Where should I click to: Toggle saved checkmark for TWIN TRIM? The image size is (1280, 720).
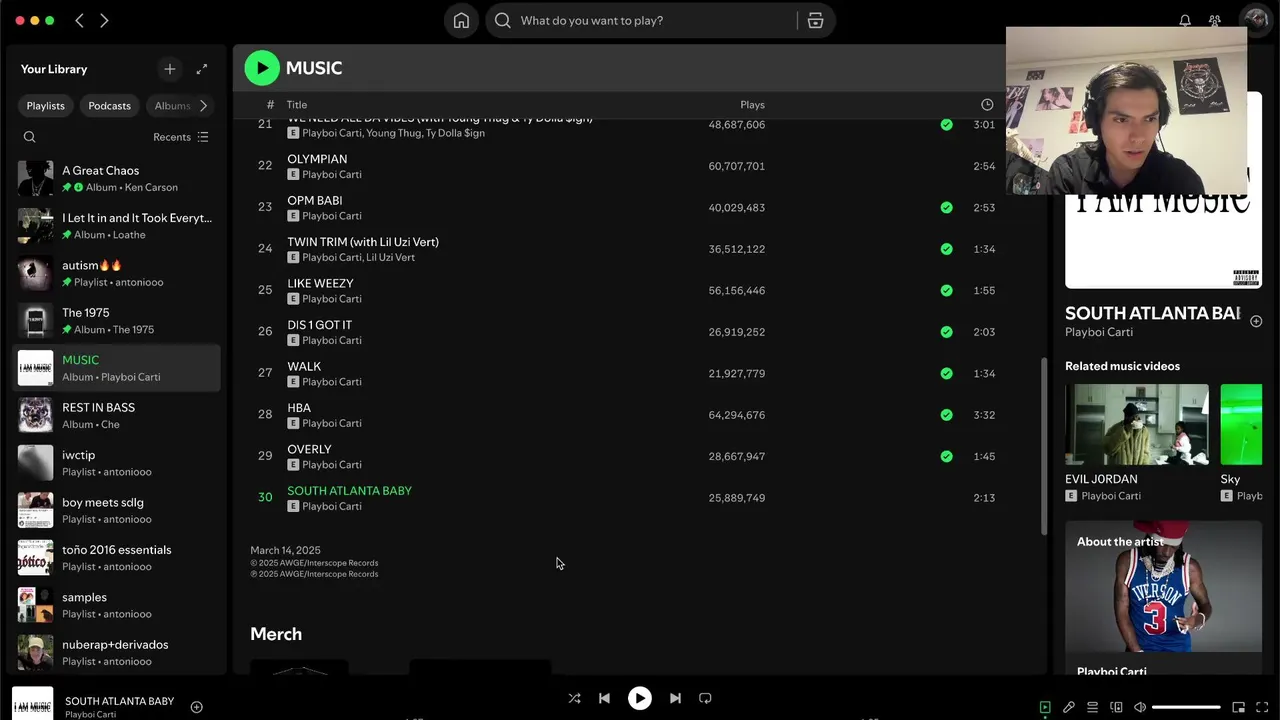(x=946, y=249)
